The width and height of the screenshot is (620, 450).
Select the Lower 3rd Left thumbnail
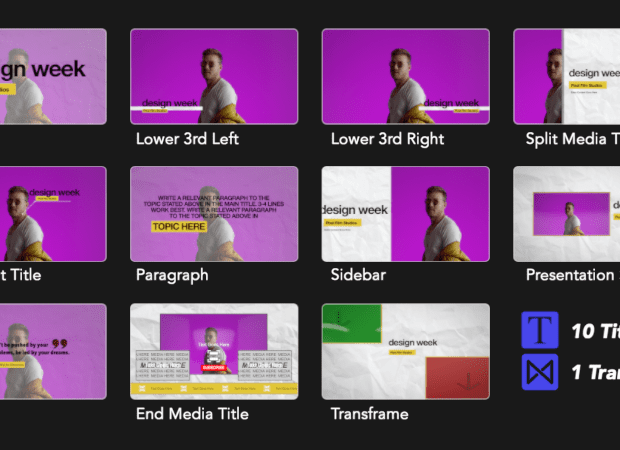coord(214,76)
